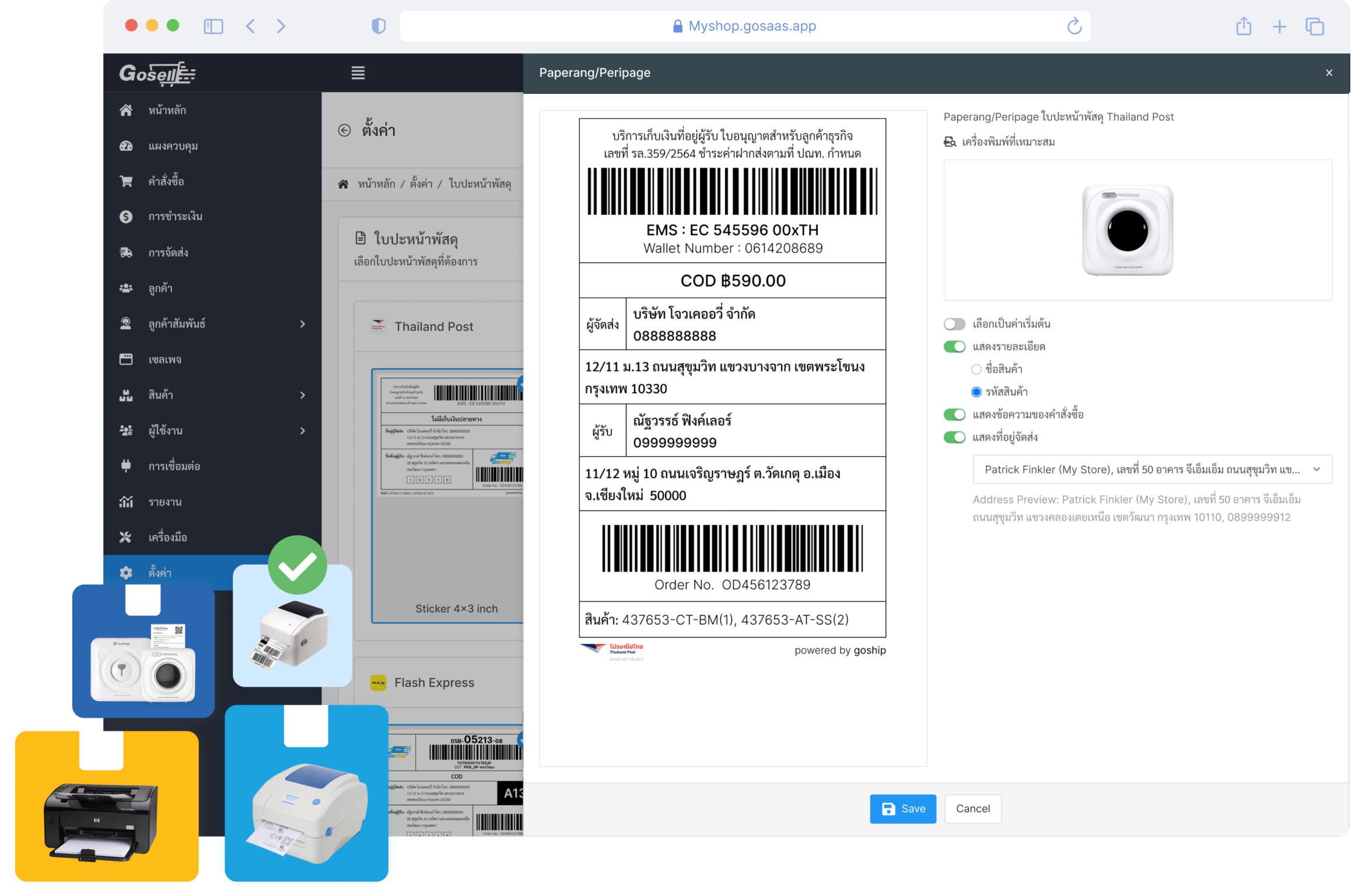Expand the สินค้า submenu chevron
Screen dimensions: 1351x896
(303, 395)
